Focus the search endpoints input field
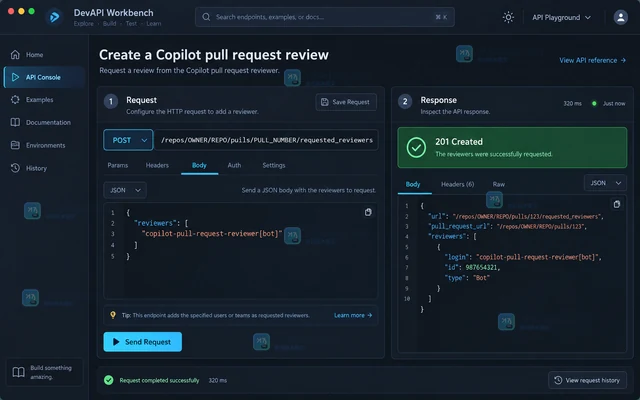 click(324, 17)
